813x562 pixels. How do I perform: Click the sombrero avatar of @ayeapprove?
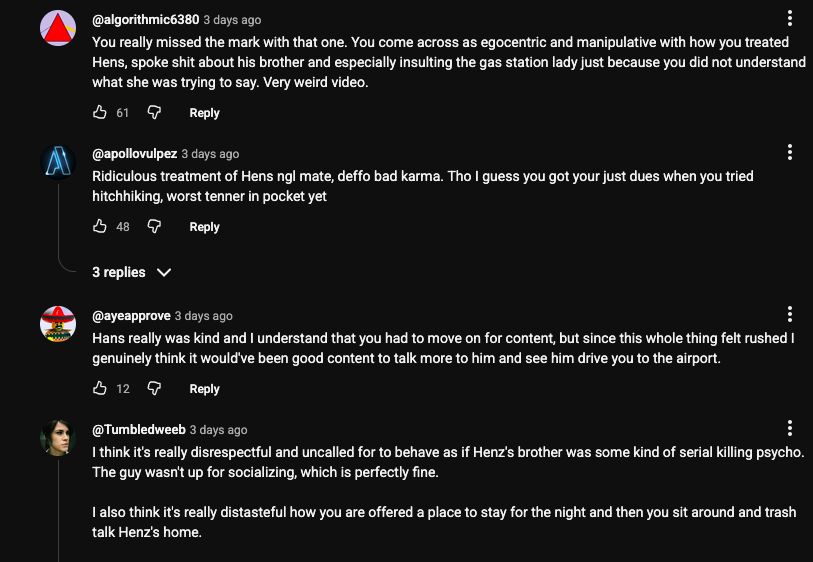click(x=58, y=324)
